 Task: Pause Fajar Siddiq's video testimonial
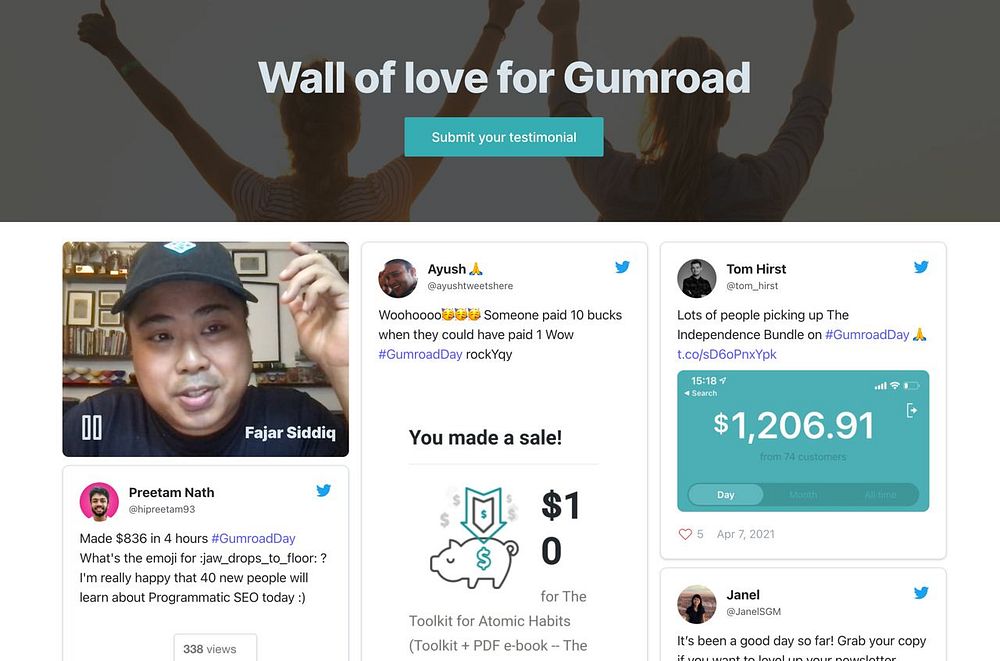coord(92,427)
